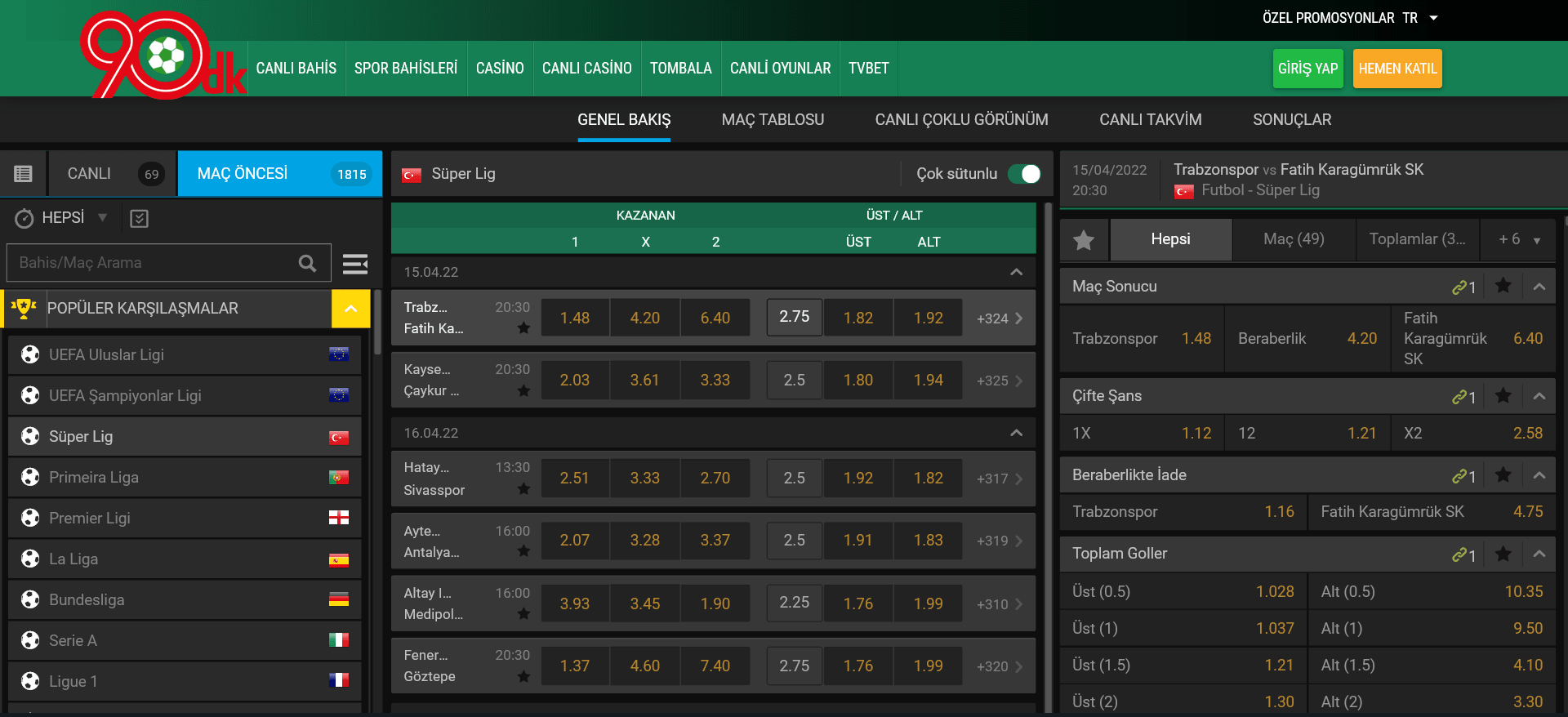Click the match list vertical scrollbar
Screen dimensions: 1568x717
[1049, 457]
